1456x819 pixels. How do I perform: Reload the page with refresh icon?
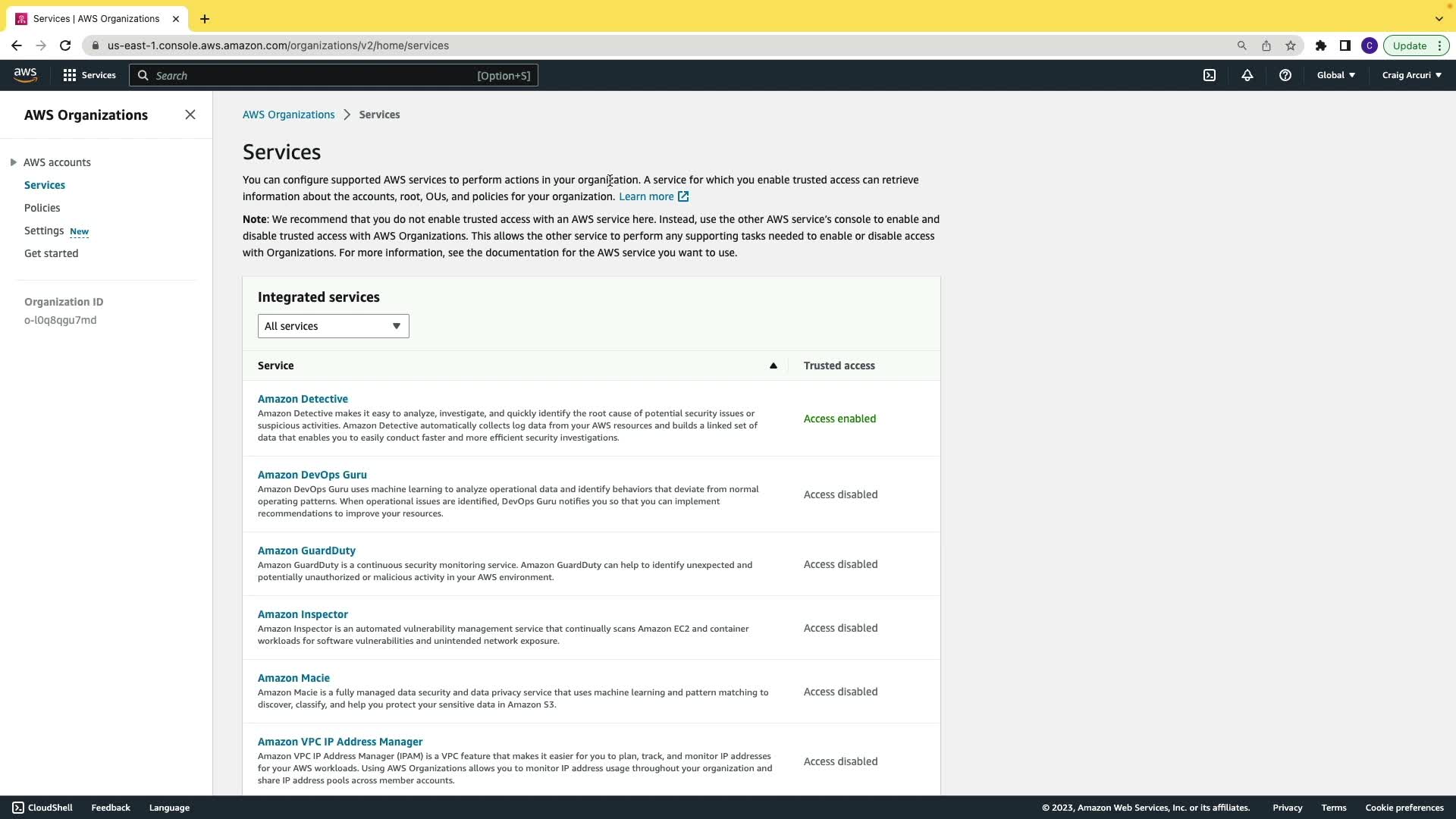click(65, 45)
